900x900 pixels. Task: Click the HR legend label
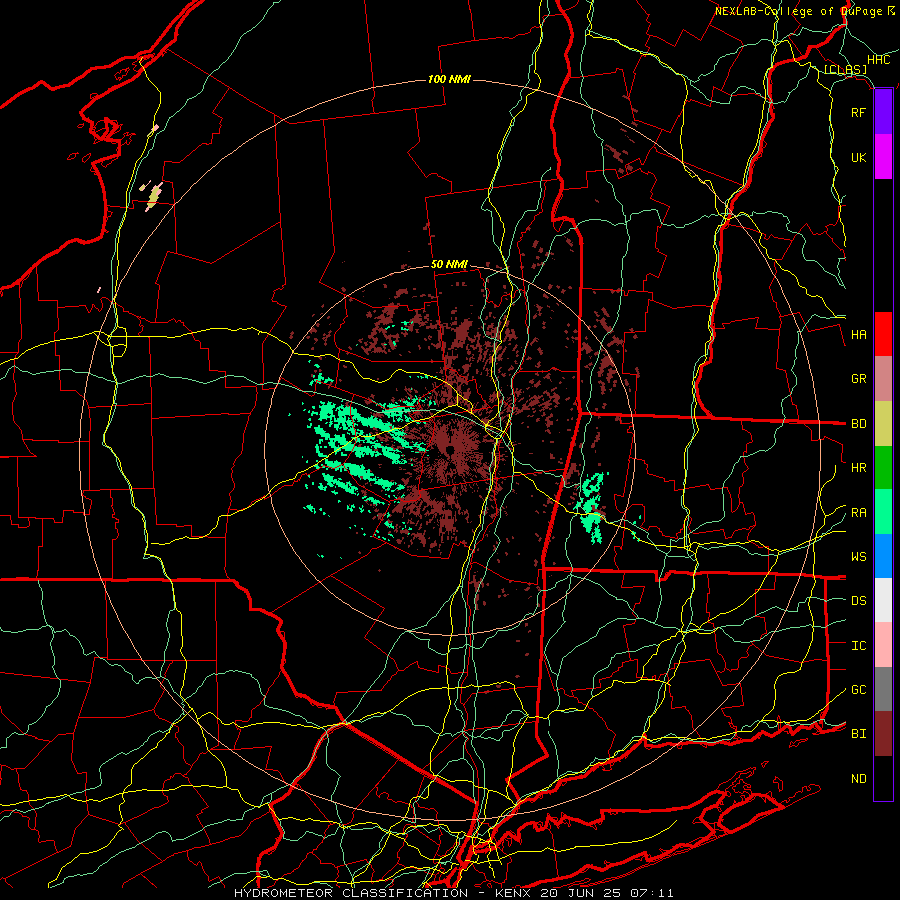pos(858,468)
